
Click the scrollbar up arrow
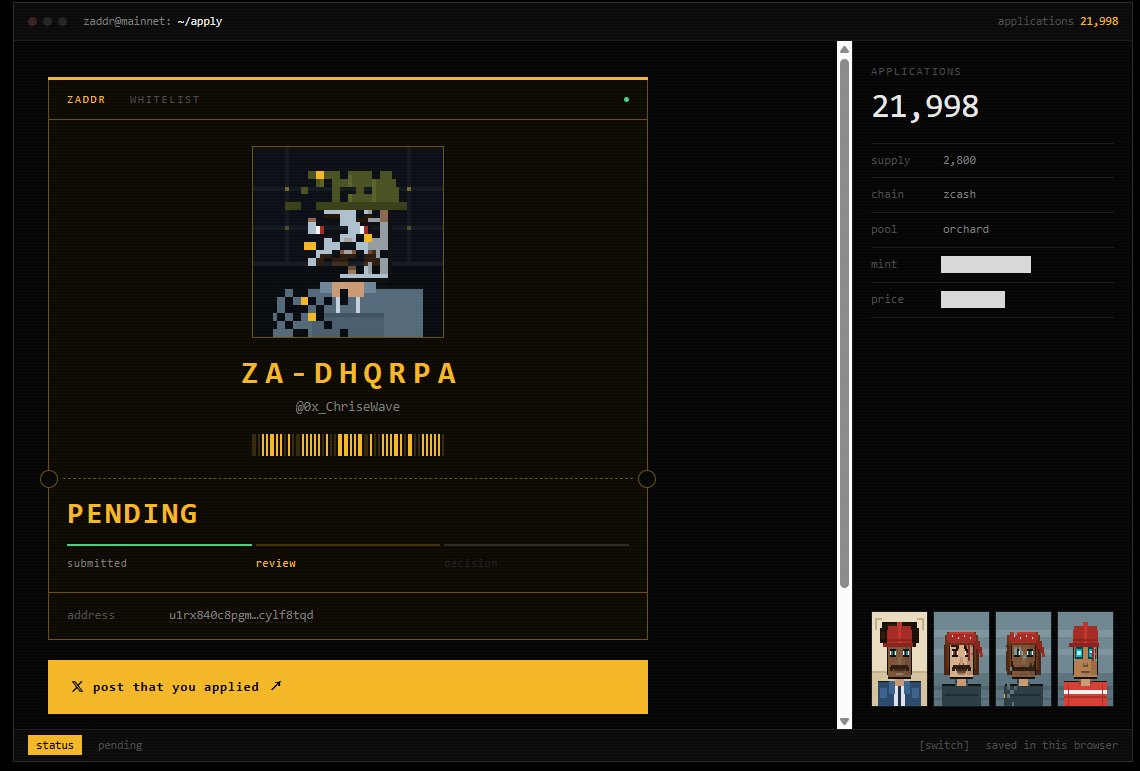(844, 49)
